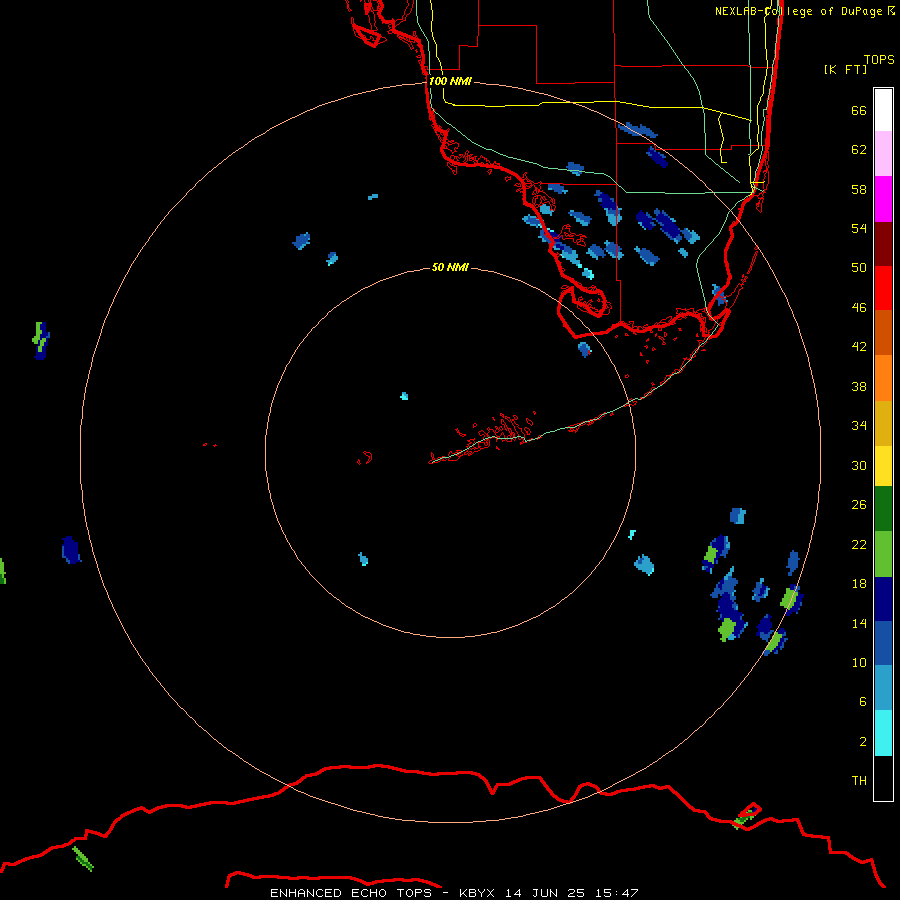Click the navy 14-18 kft legend swatch
This screenshot has height=900, width=900.
[x=883, y=599]
